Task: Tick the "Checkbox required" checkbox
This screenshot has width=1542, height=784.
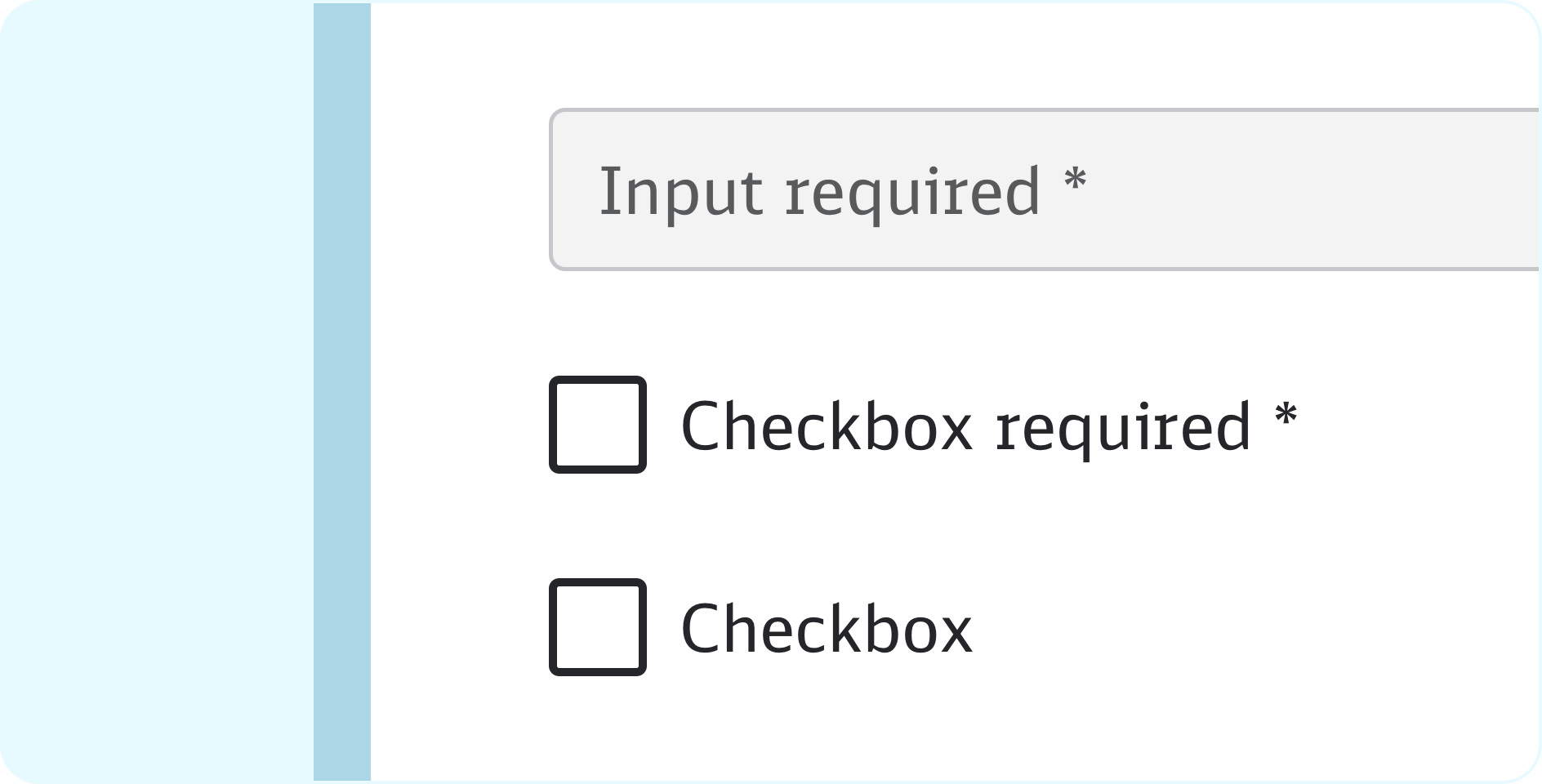Action: click(x=598, y=425)
